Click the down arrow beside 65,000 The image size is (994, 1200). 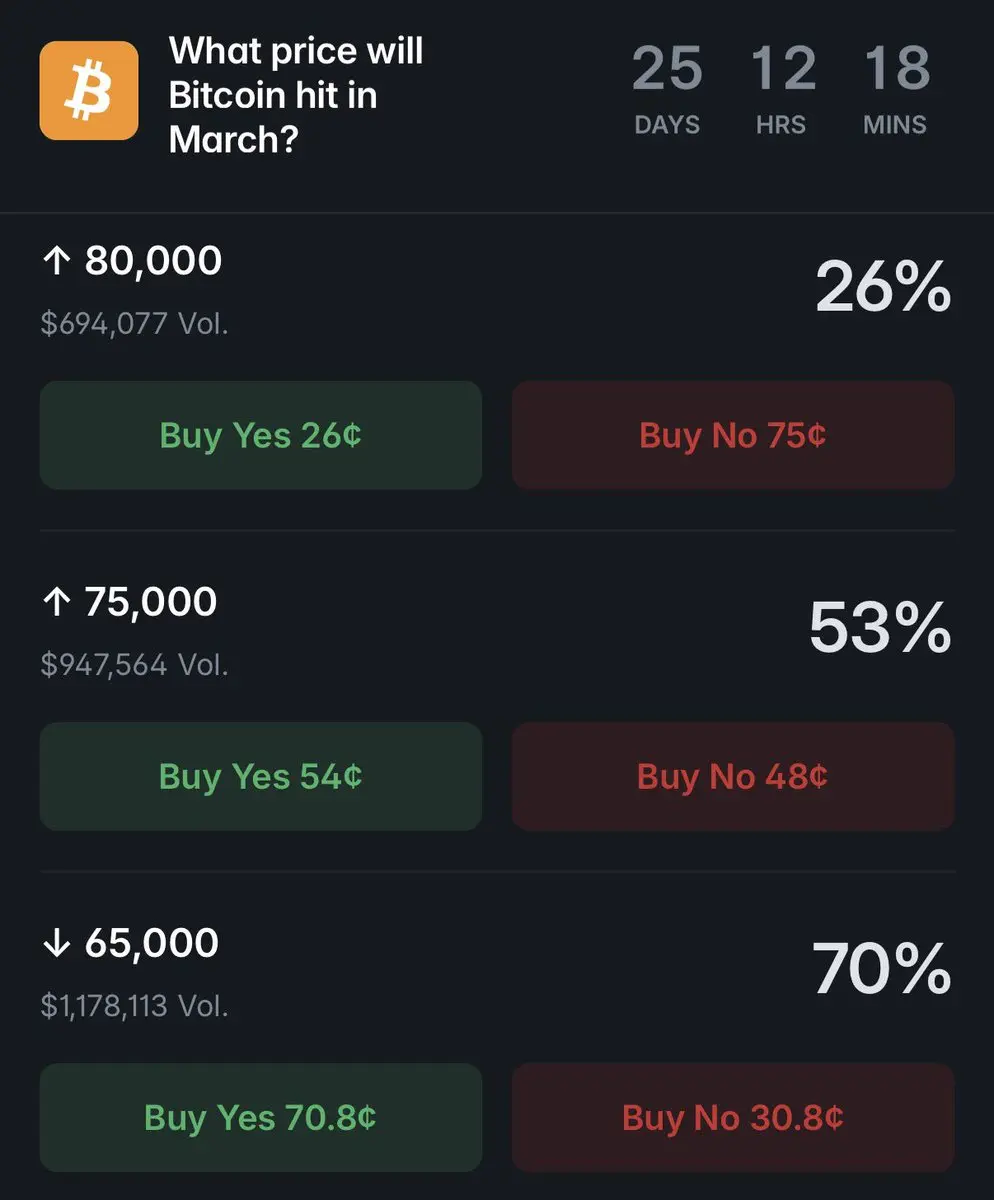pyautogui.click(x=56, y=945)
